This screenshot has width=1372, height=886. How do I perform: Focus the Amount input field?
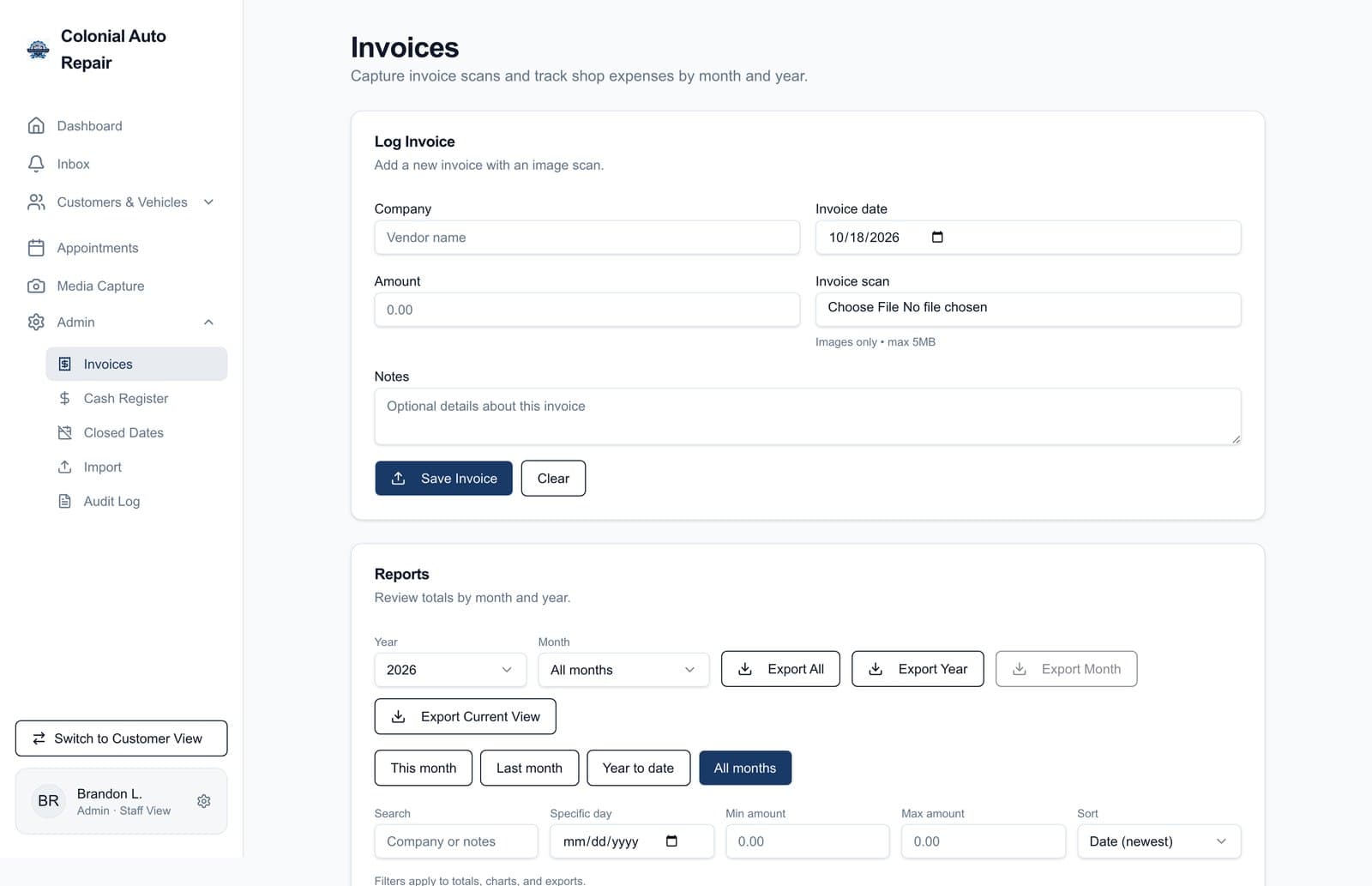[587, 310]
